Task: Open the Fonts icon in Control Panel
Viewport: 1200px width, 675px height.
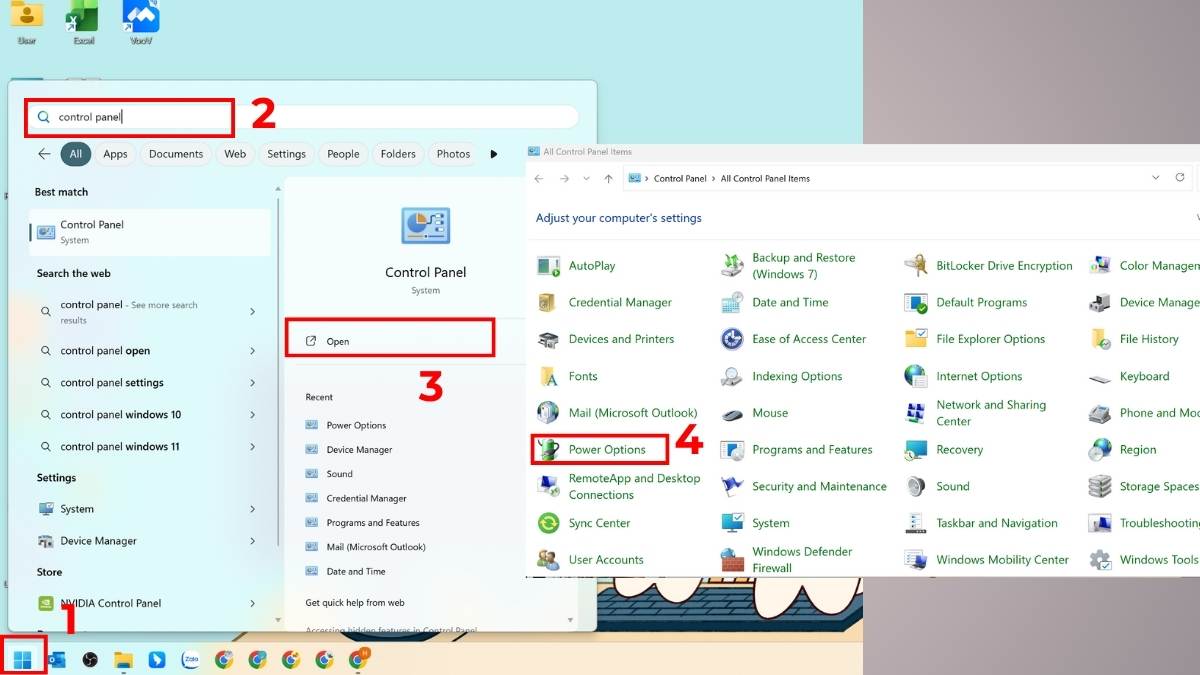Action: 548,376
